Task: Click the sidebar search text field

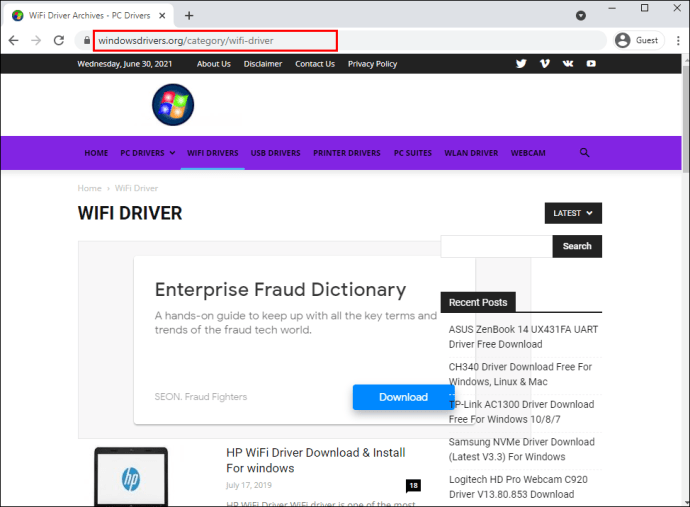Action: click(496, 246)
